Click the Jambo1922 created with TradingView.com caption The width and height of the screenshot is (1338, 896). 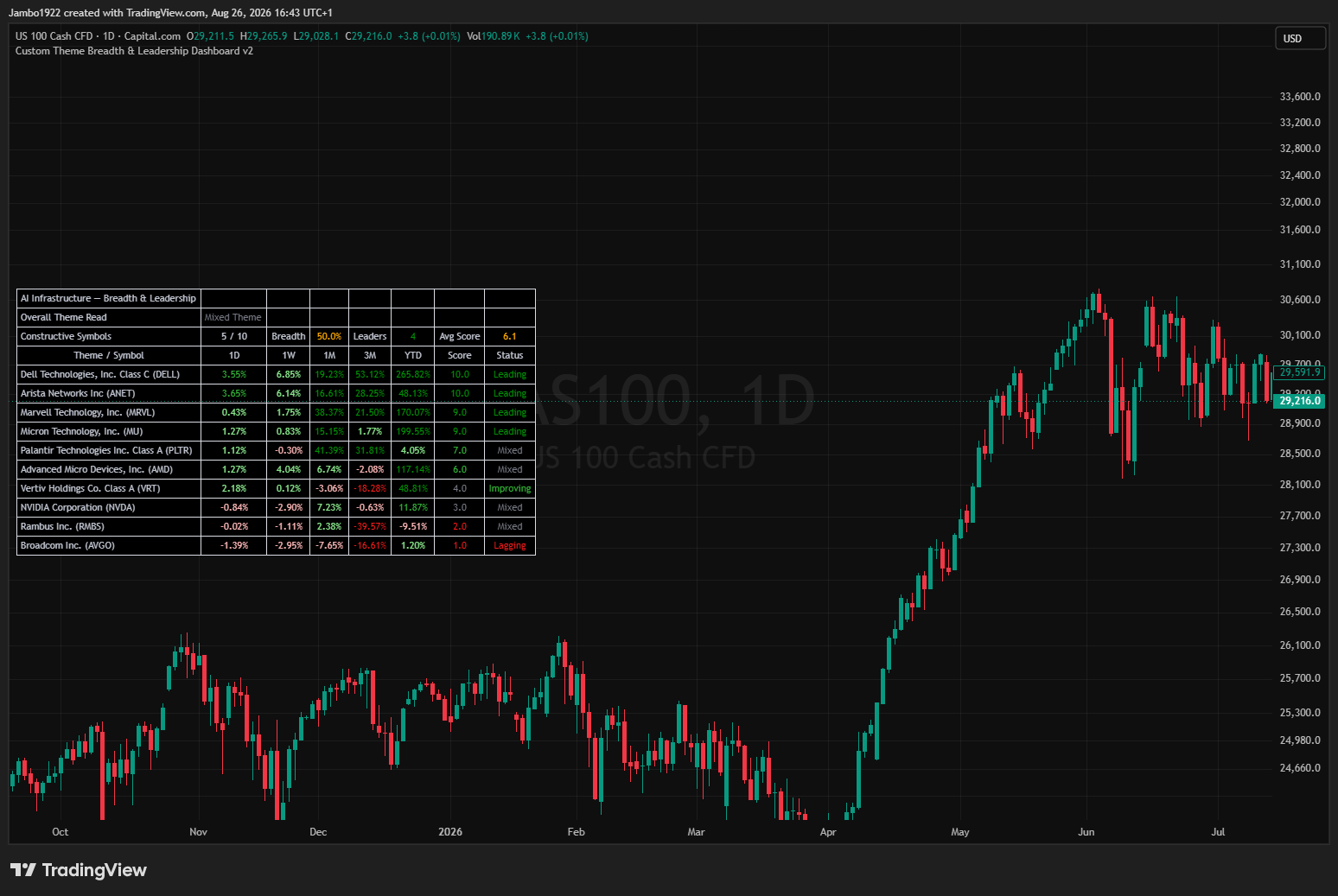pos(170,13)
